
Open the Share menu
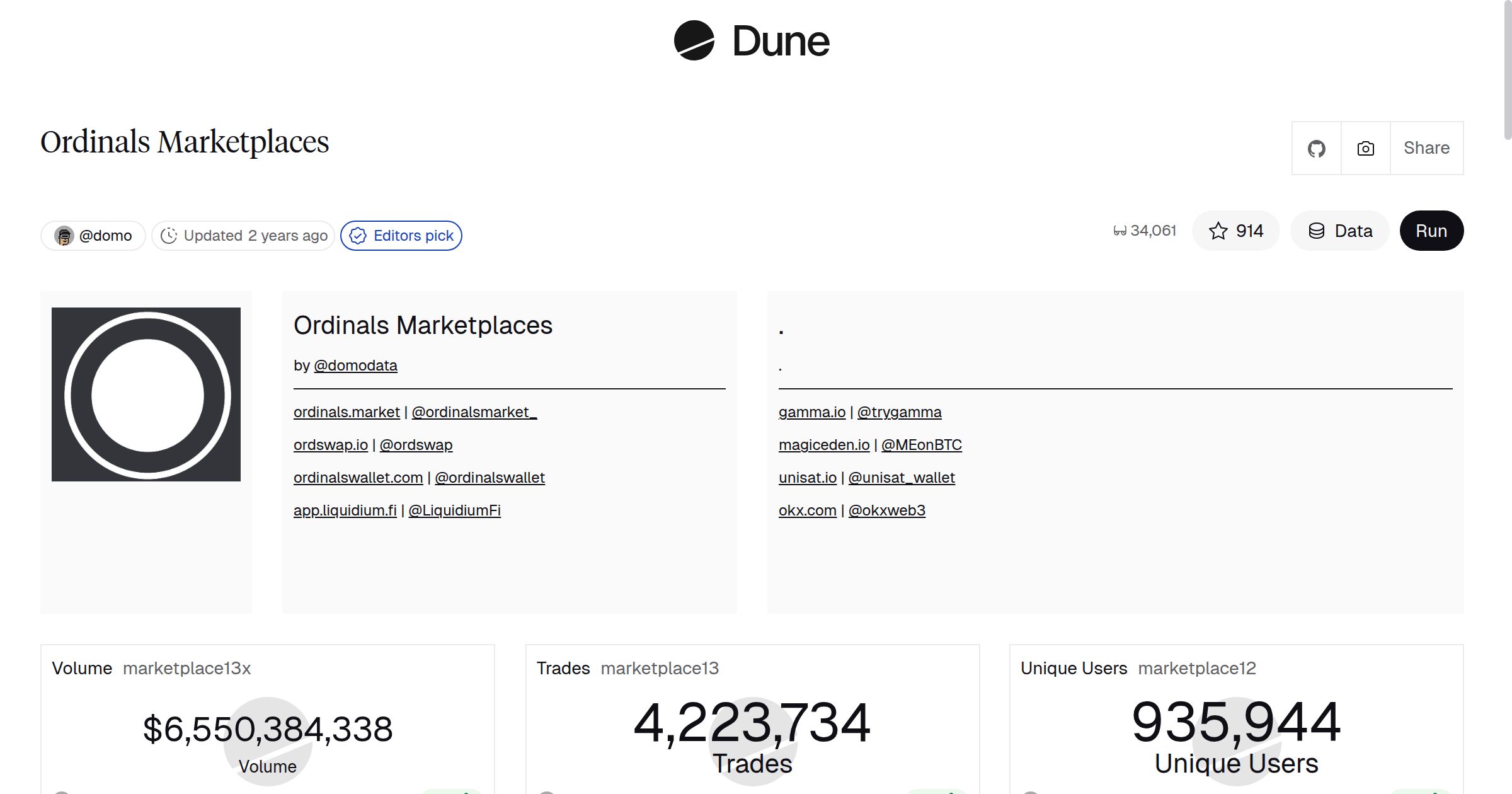pos(1426,147)
